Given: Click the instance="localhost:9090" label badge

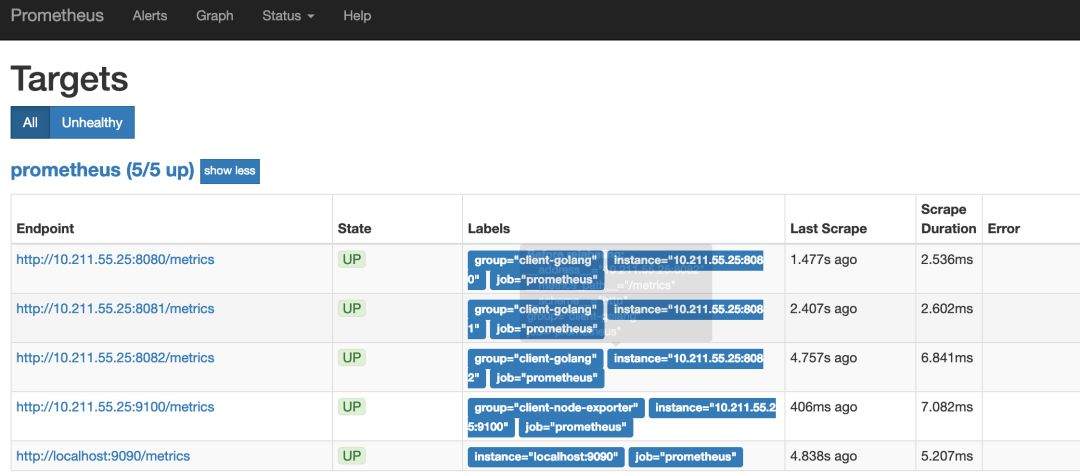Looking at the screenshot, I should tap(546, 457).
